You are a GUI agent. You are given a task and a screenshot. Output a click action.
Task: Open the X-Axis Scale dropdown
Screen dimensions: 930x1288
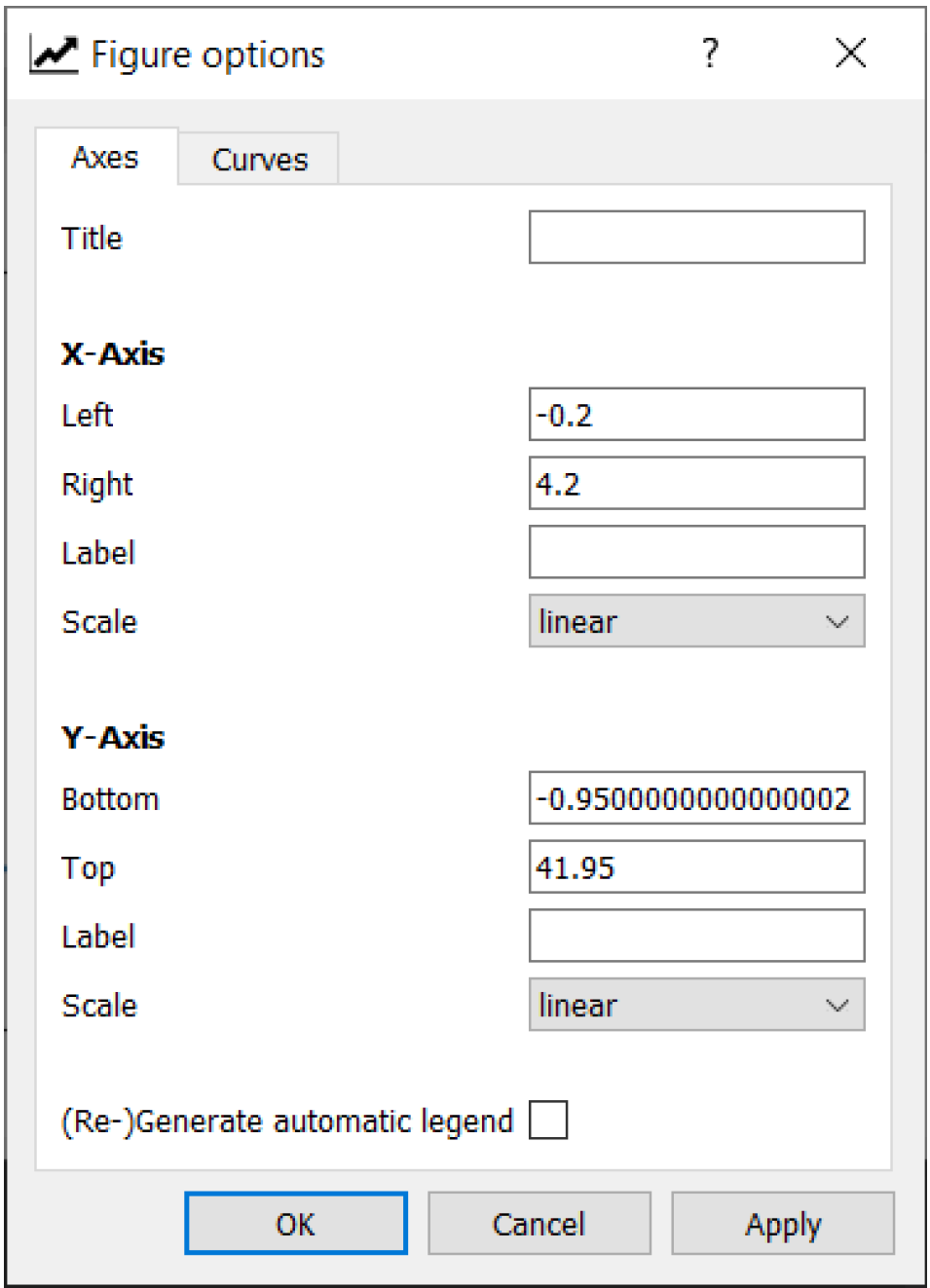696,621
